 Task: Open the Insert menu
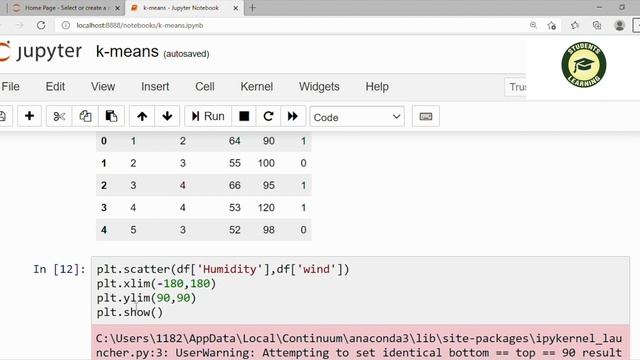click(x=155, y=87)
